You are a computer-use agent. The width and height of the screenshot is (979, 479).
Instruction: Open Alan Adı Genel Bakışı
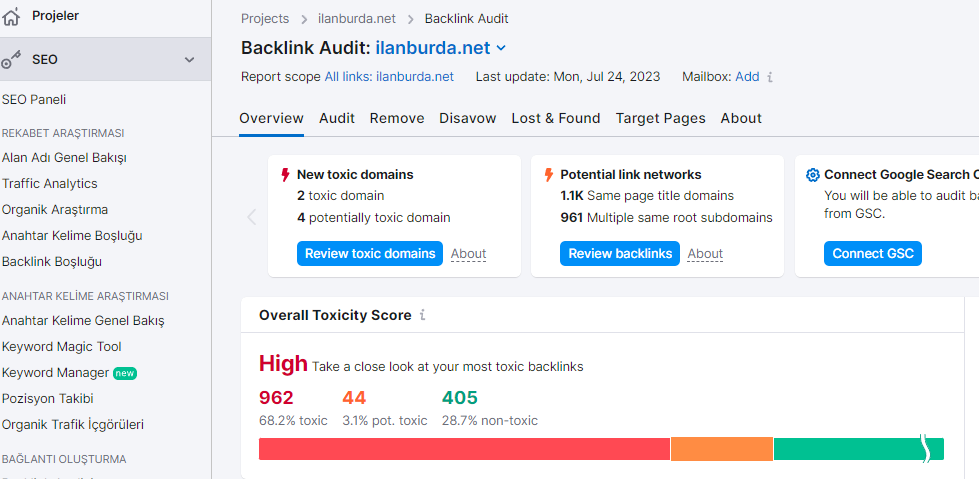point(64,157)
